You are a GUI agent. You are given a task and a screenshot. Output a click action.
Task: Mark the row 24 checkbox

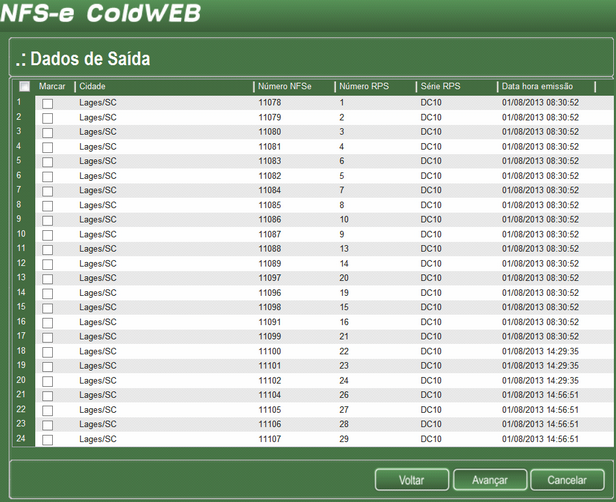click(x=47, y=440)
